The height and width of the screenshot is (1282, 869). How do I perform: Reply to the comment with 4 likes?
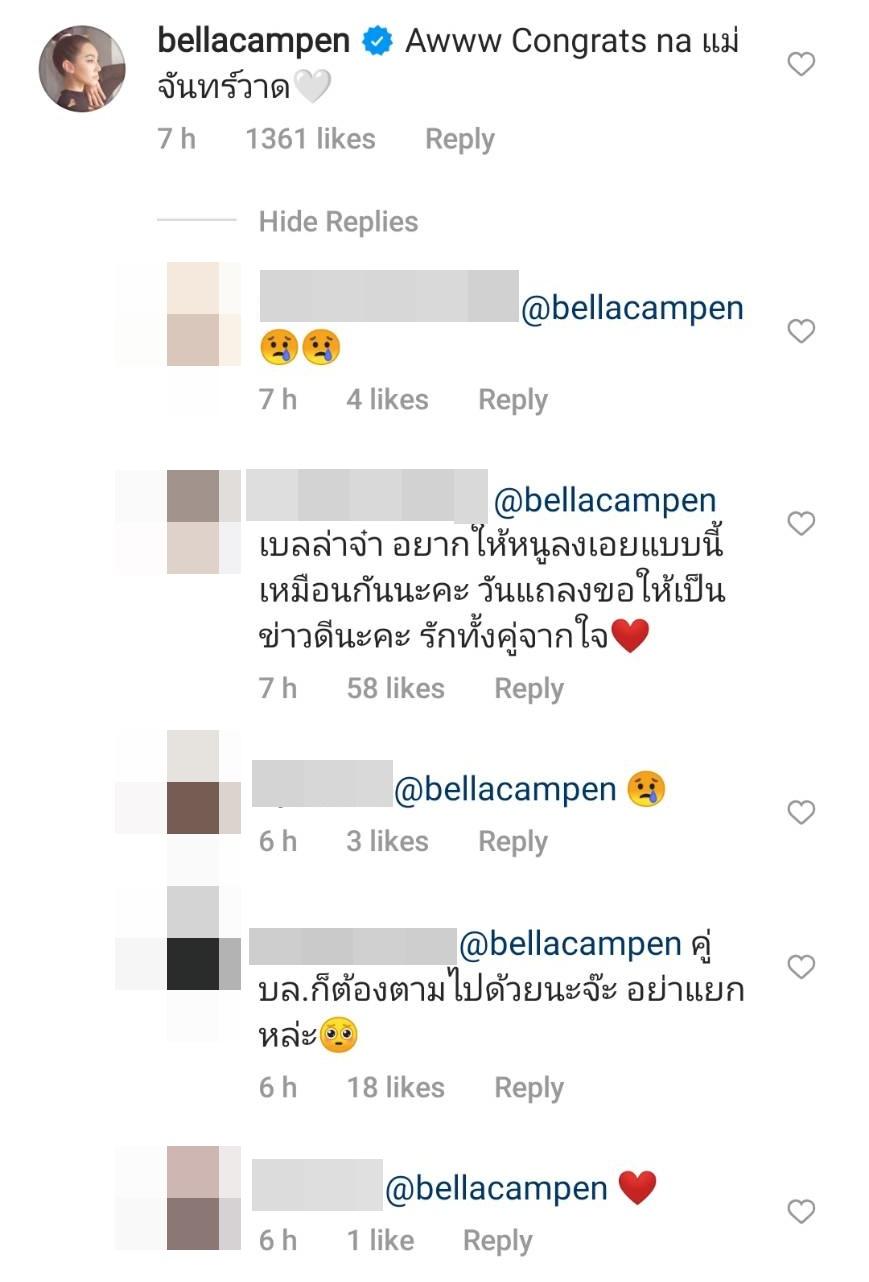pos(513,399)
